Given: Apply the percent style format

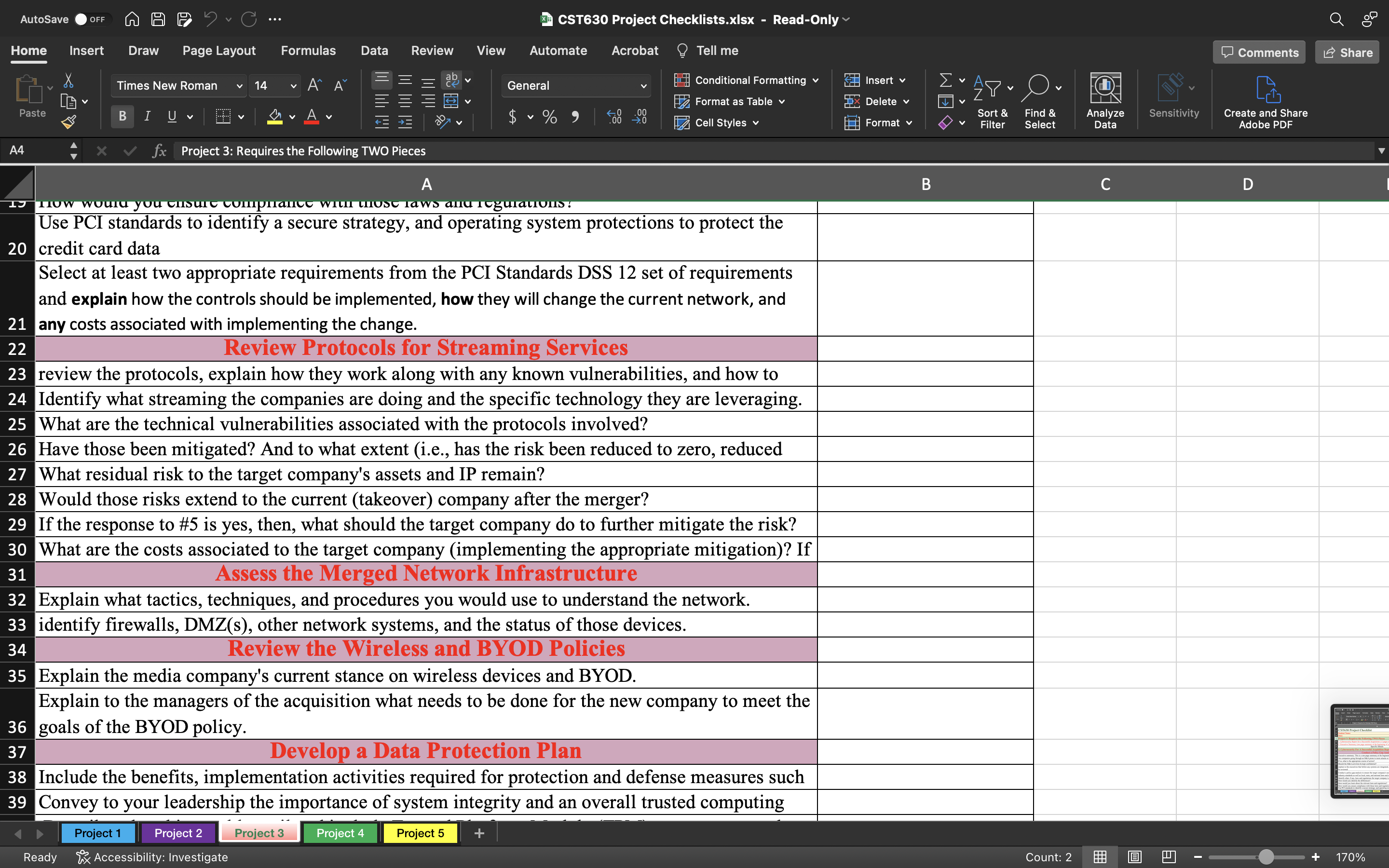Looking at the screenshot, I should 549,117.
